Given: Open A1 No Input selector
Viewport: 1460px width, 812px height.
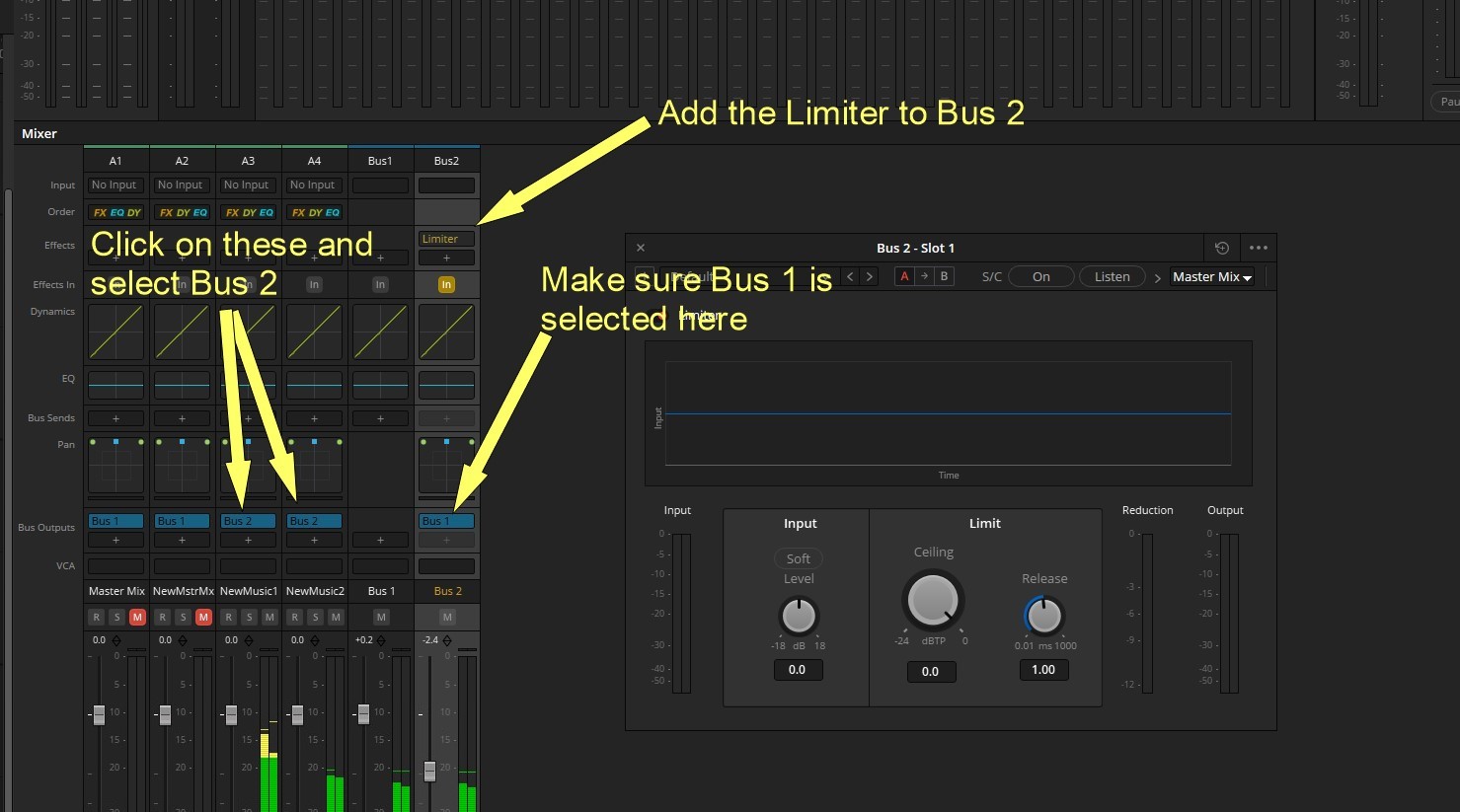Looking at the screenshot, I should point(115,185).
